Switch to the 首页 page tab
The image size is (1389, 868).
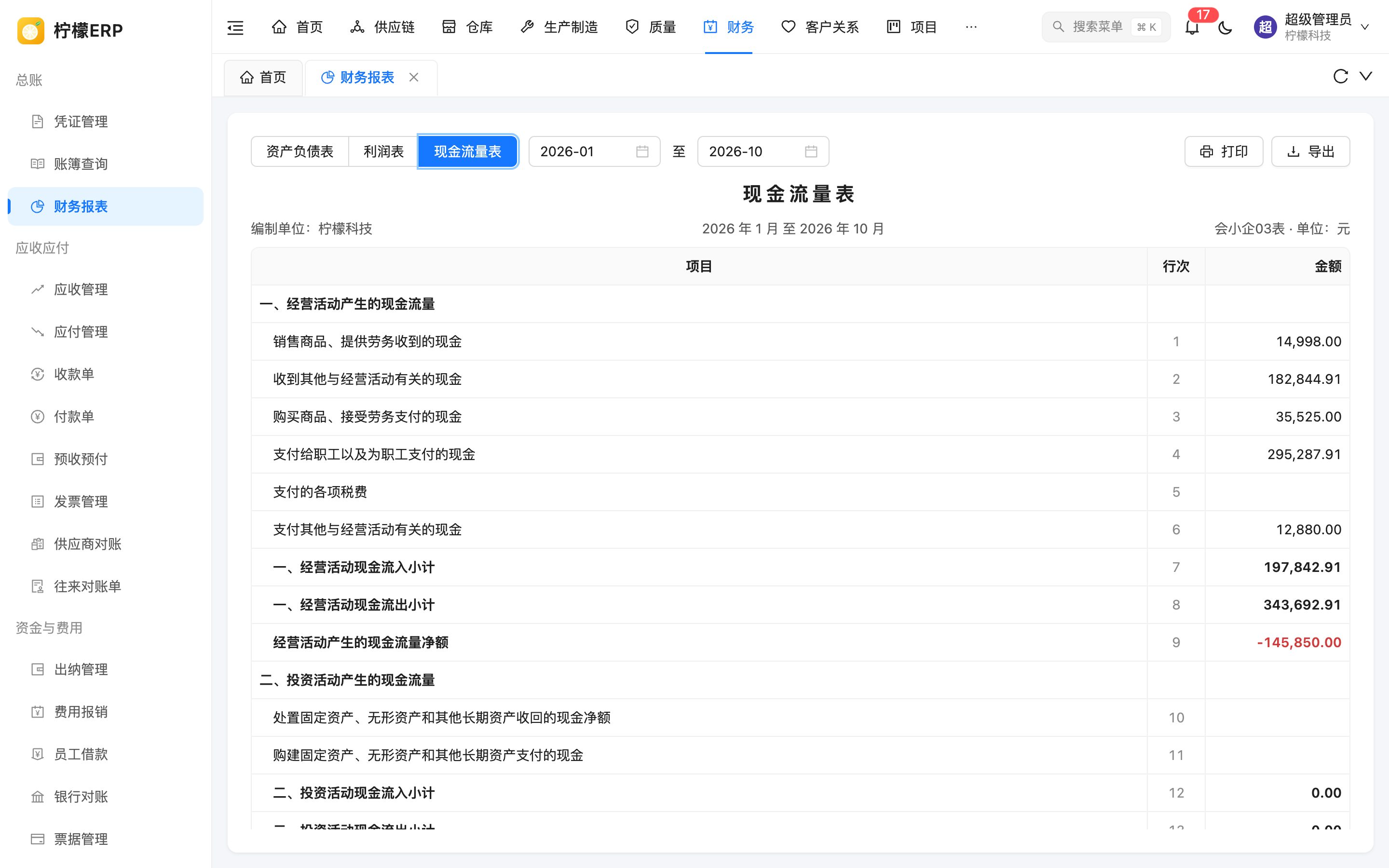point(263,78)
